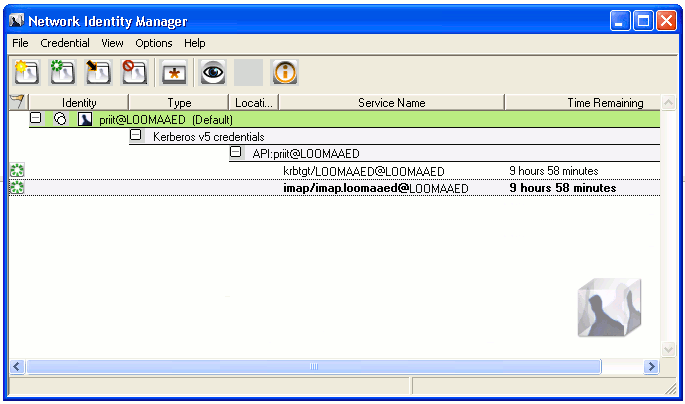Sort by the Service Name column header
Screen dimensions: 685x404
pyautogui.click(x=391, y=102)
